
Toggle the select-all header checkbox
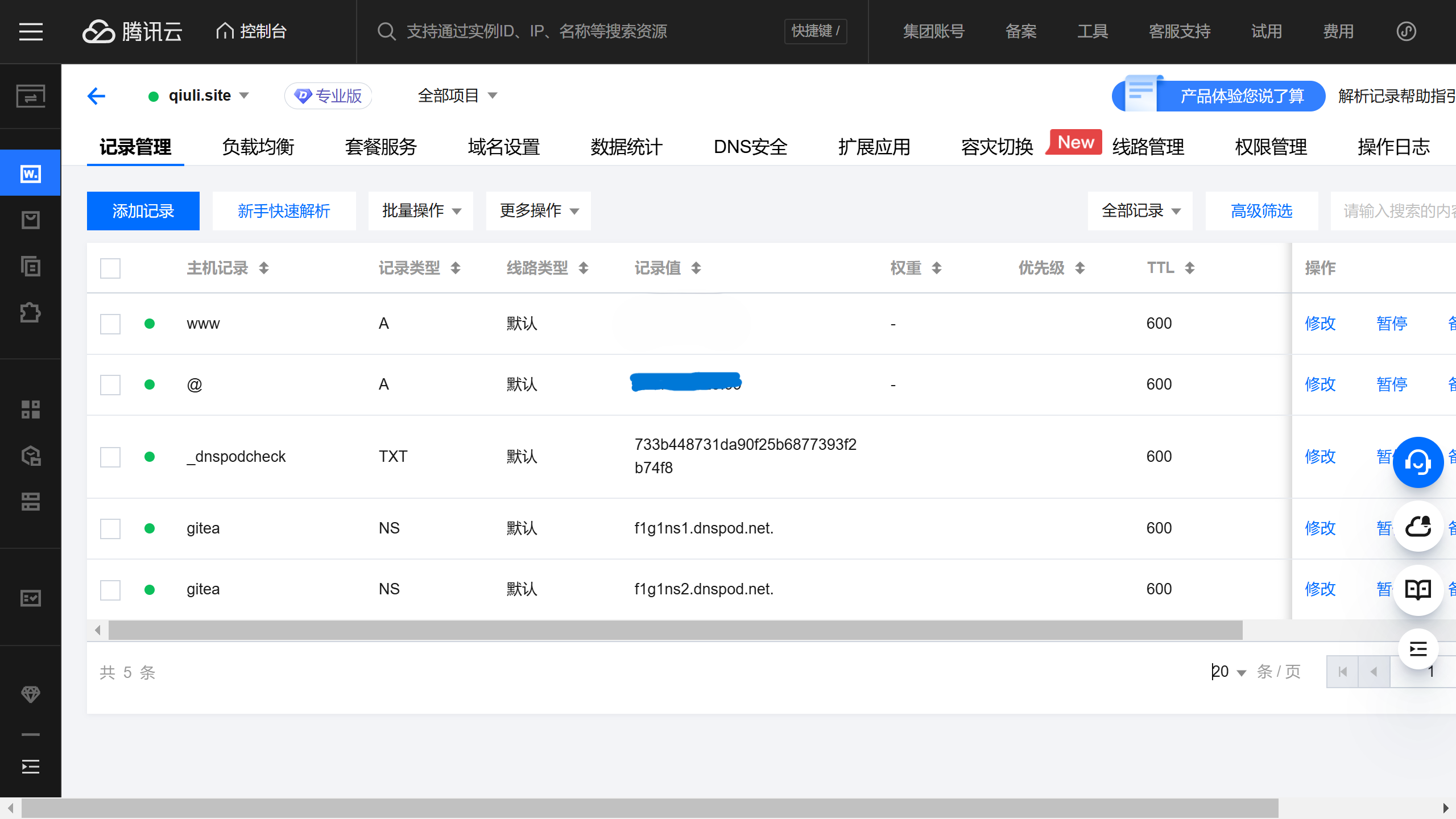110,268
